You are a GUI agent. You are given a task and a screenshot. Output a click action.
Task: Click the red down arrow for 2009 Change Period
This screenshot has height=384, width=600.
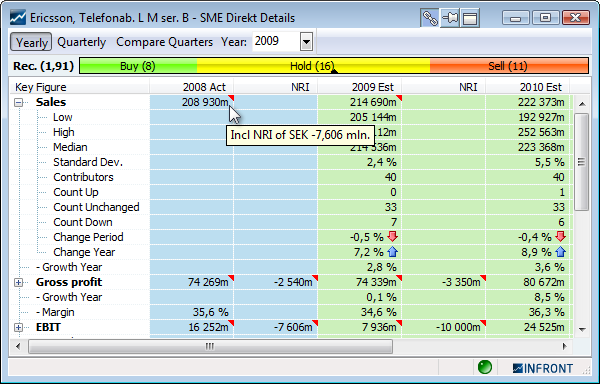coord(393,237)
